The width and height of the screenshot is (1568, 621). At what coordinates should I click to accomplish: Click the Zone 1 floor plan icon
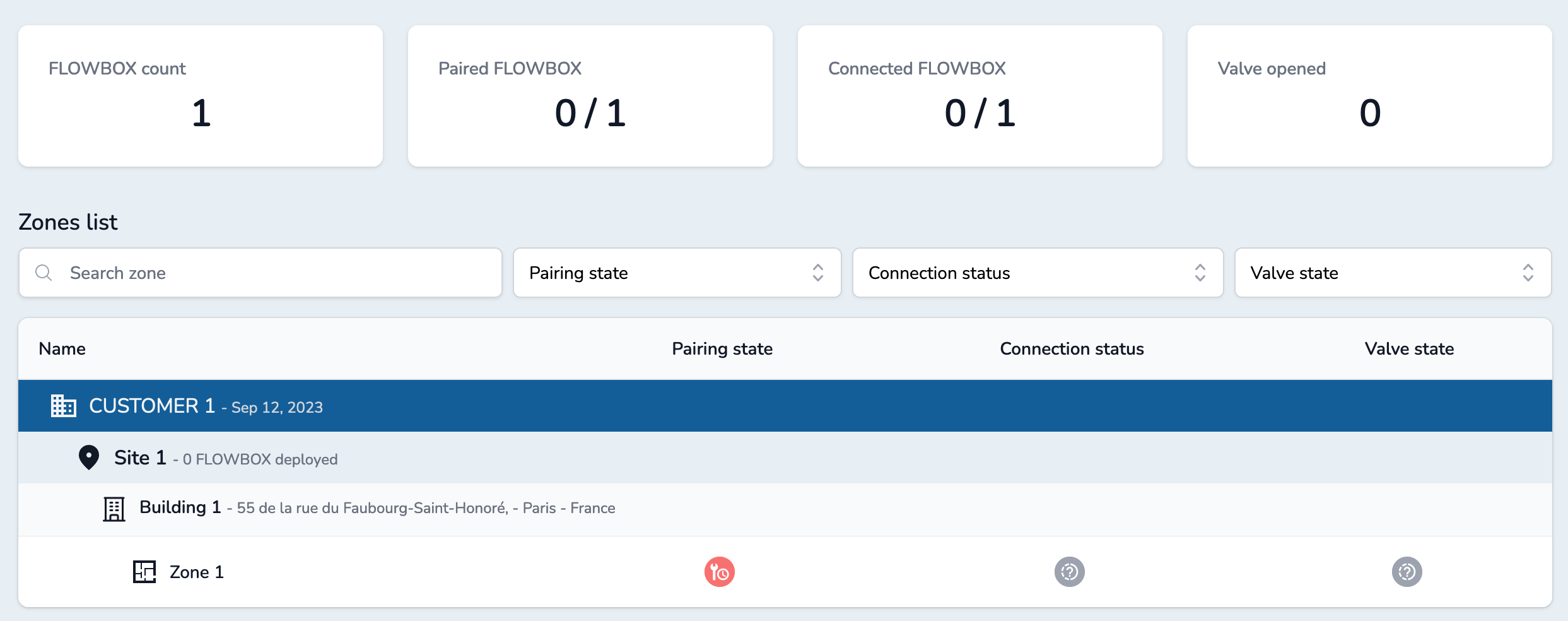144,572
